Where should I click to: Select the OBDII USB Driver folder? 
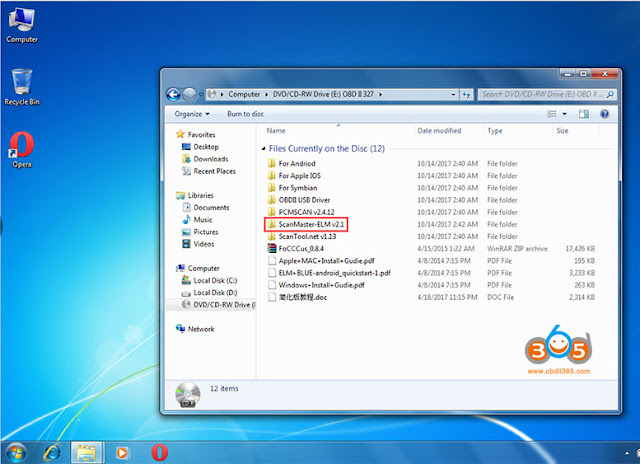(304, 200)
